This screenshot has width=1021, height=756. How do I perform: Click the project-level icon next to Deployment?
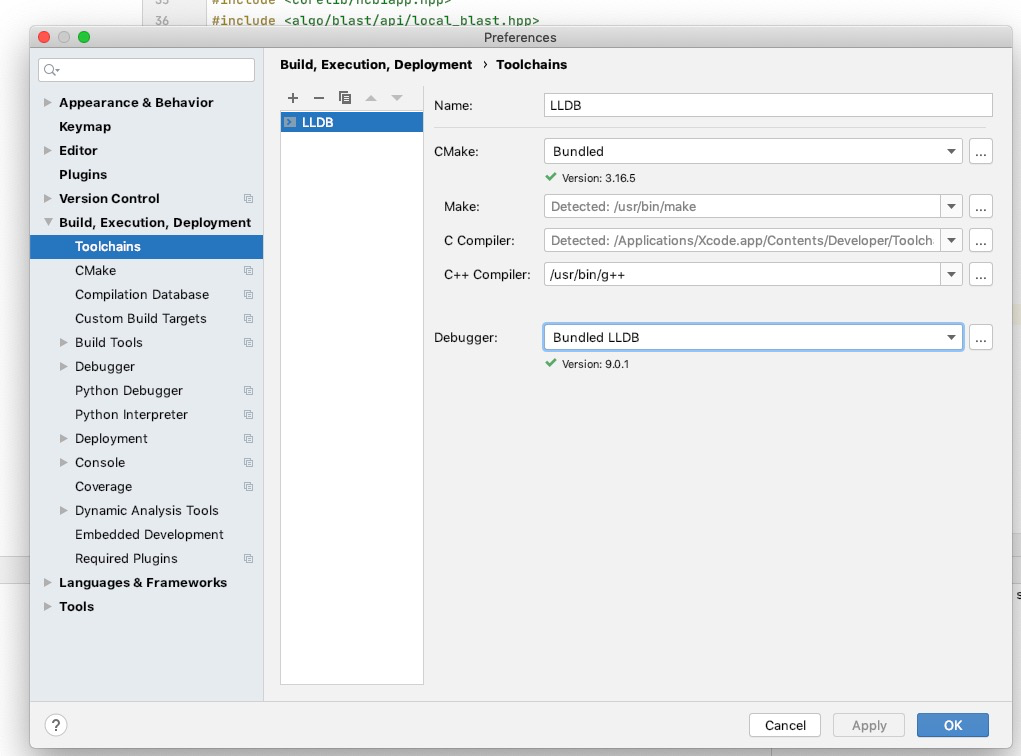[248, 439]
